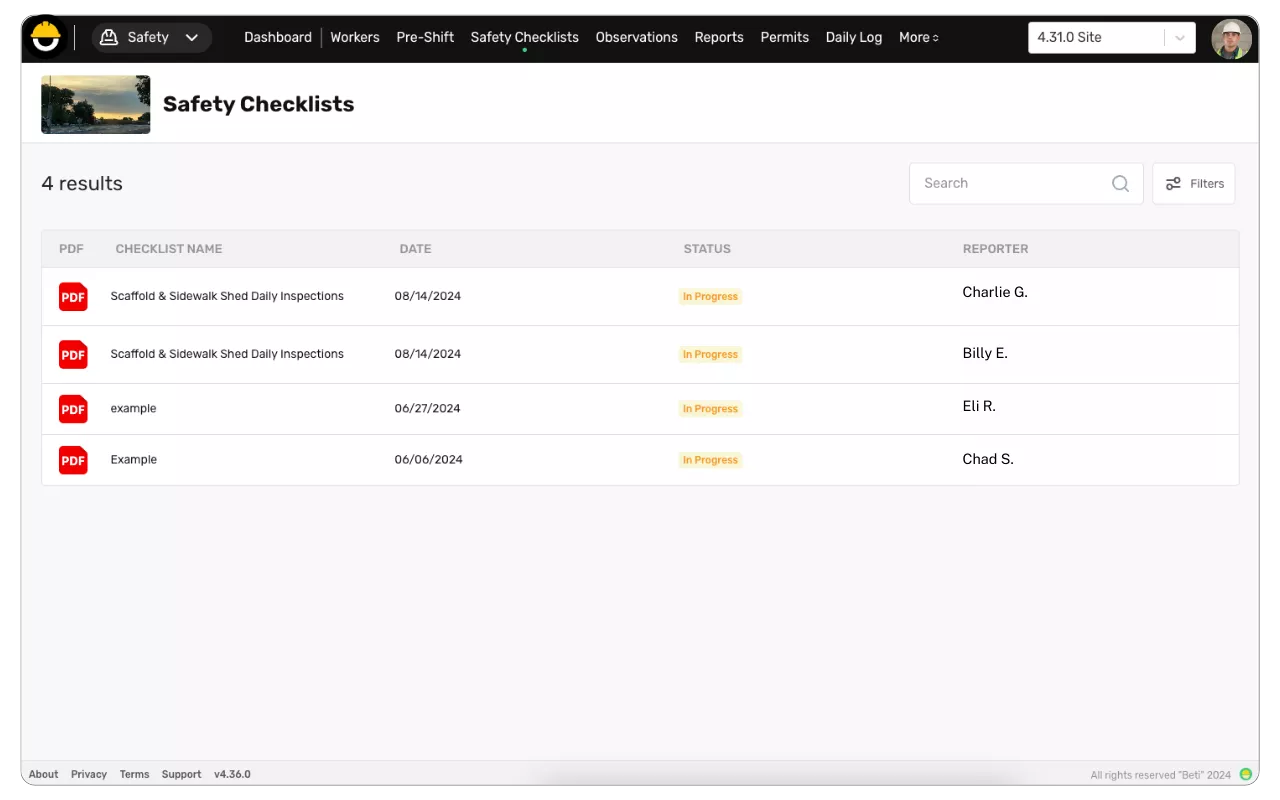The height and width of the screenshot is (800, 1280).
Task: Click the site photo thumbnail
Action: tap(96, 104)
